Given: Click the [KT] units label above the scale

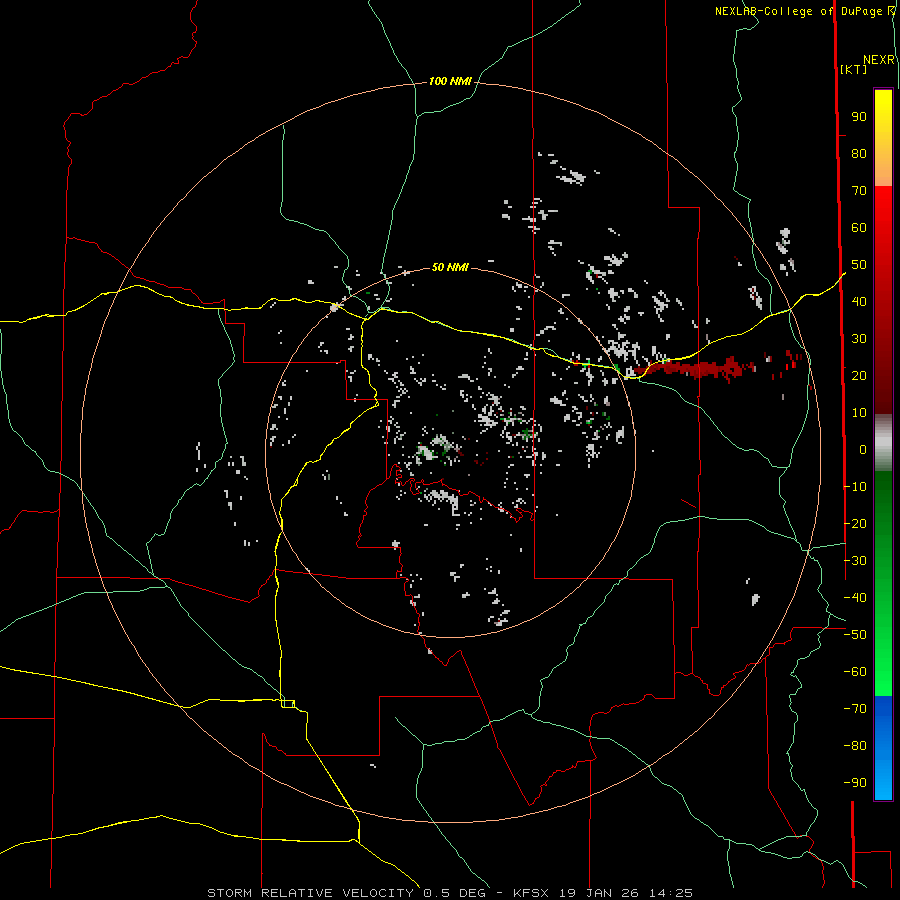Looking at the screenshot, I should click(853, 69).
